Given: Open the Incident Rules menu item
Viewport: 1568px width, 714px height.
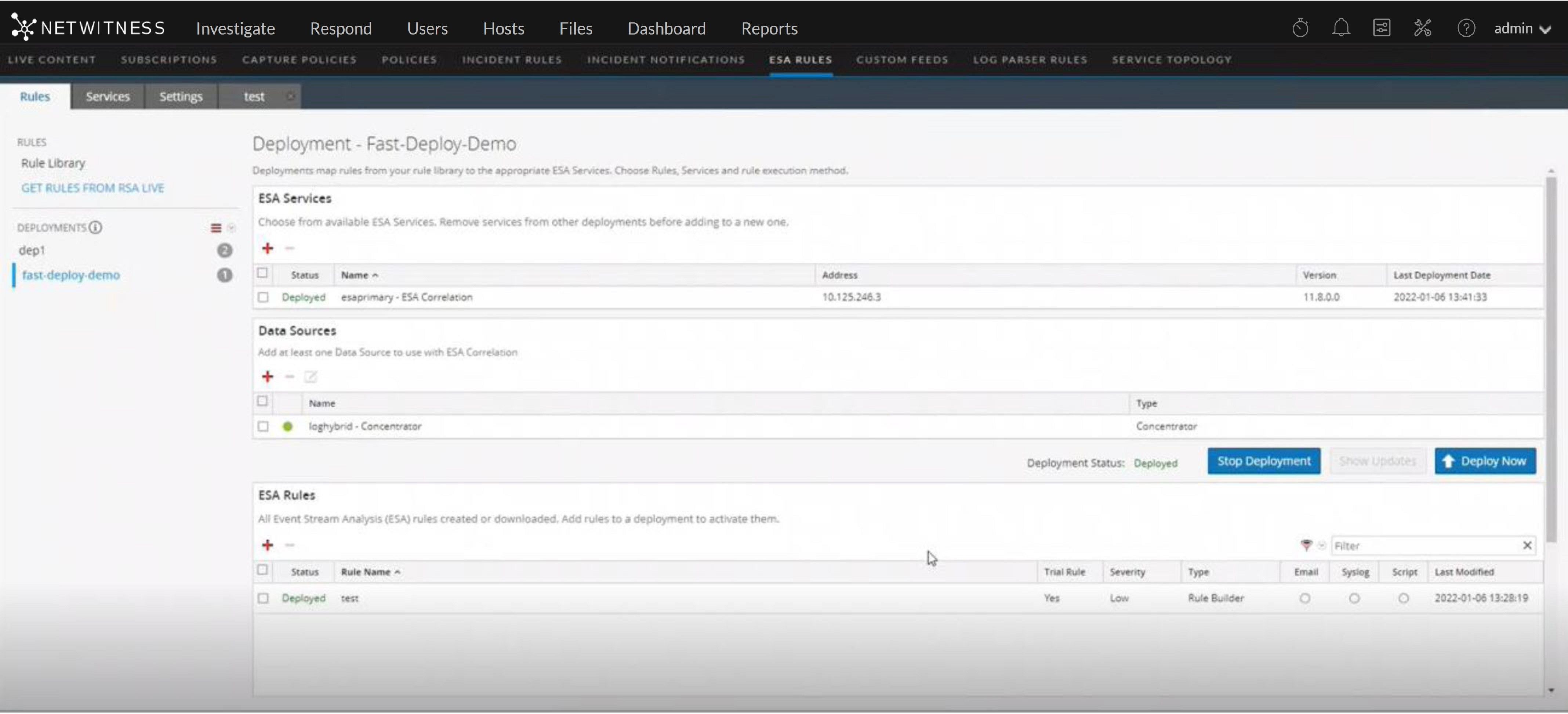Looking at the screenshot, I should [511, 60].
